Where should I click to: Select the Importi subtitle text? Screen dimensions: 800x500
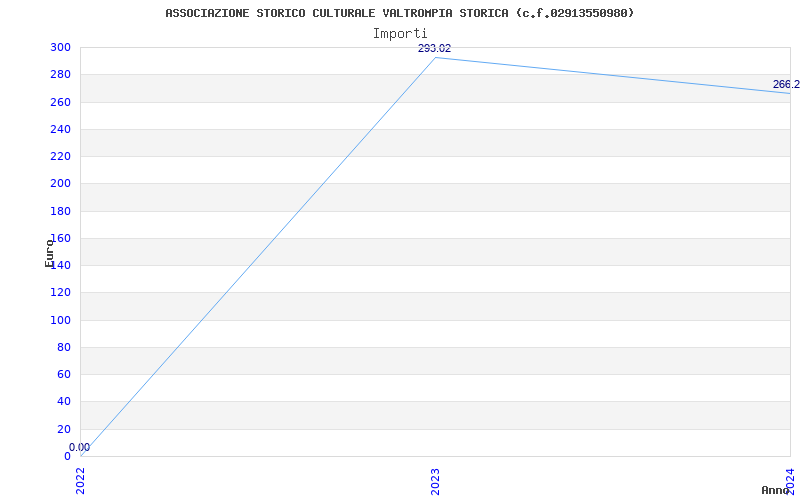pos(399,34)
